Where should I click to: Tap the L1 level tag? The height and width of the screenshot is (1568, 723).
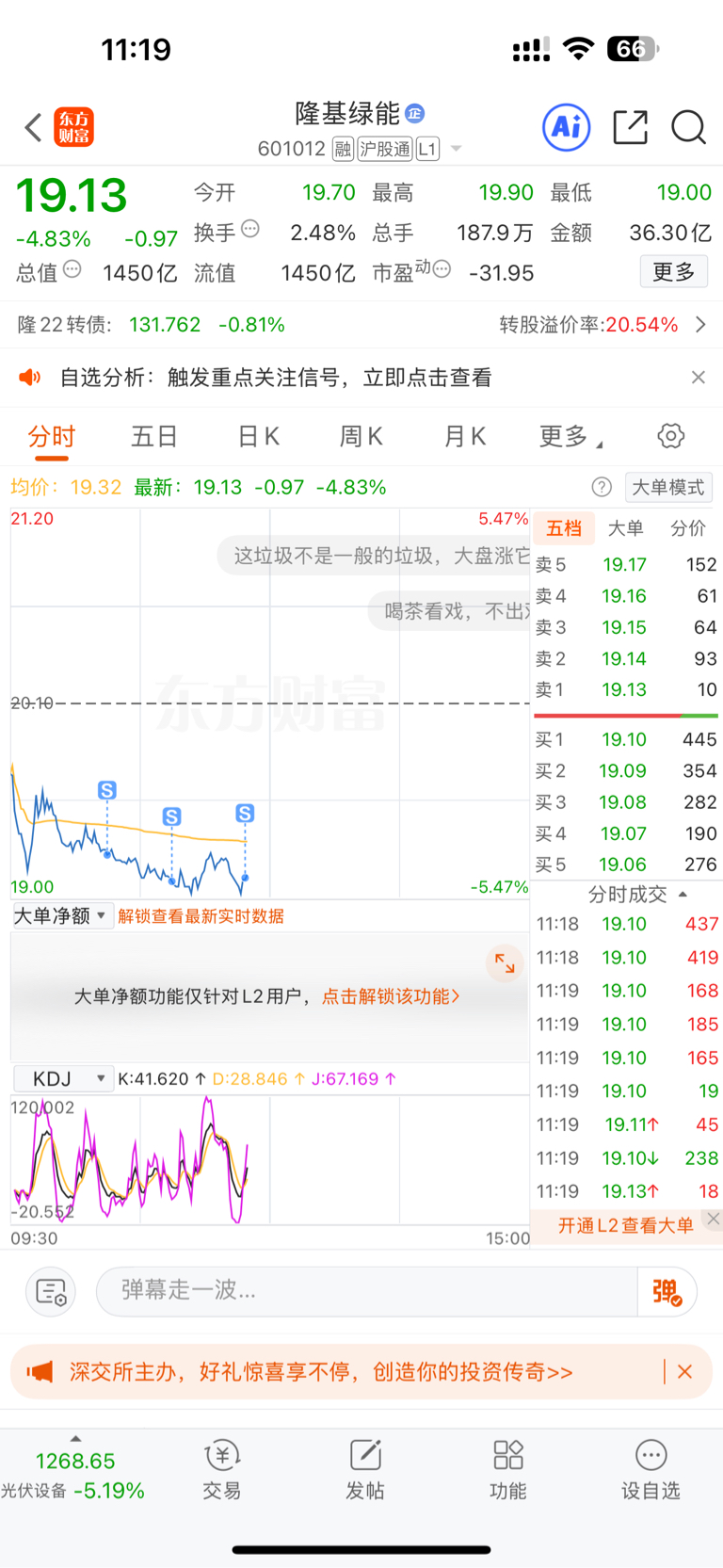(427, 149)
